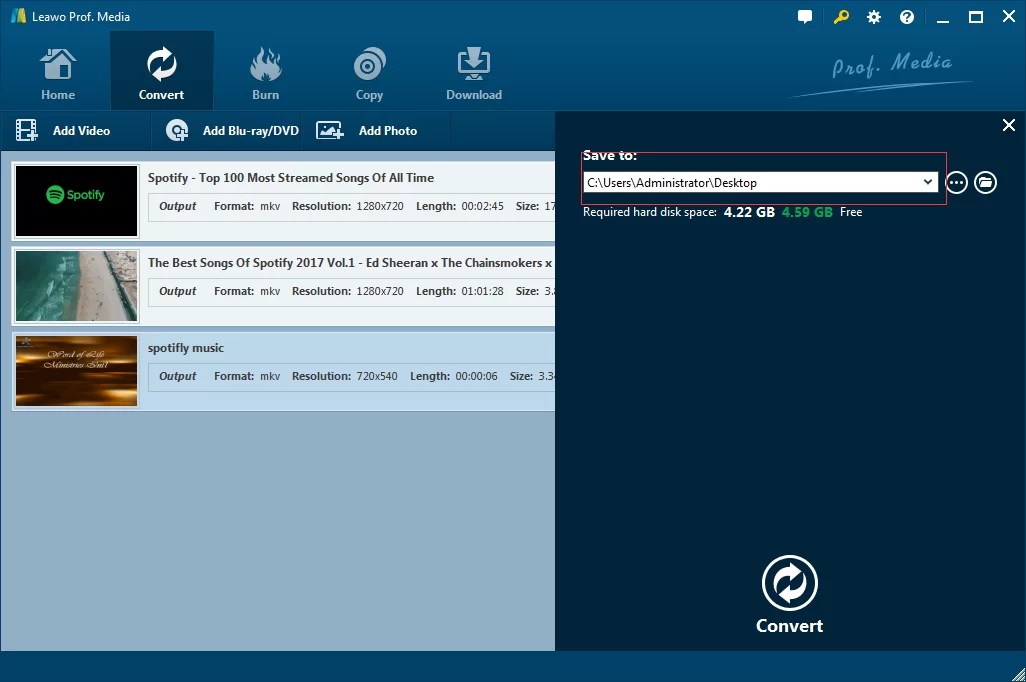Screen dimensions: 1026x682
Task: Start conversion with the big Convert button
Action: [789, 594]
